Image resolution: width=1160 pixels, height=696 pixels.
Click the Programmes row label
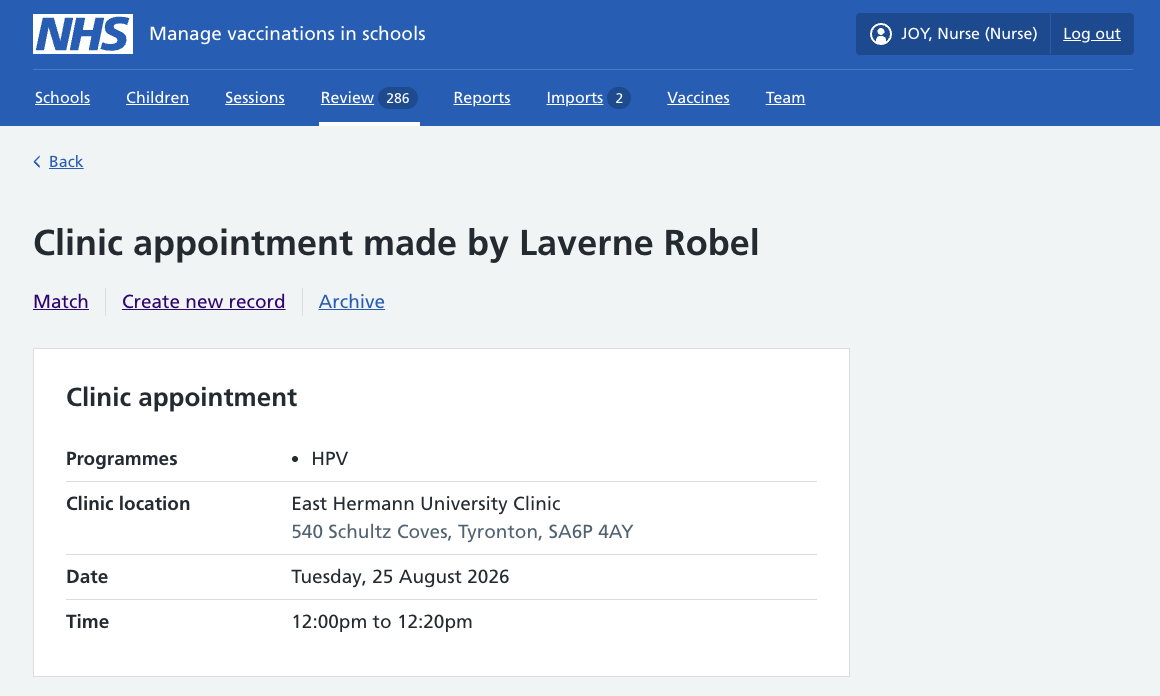[x=122, y=459]
